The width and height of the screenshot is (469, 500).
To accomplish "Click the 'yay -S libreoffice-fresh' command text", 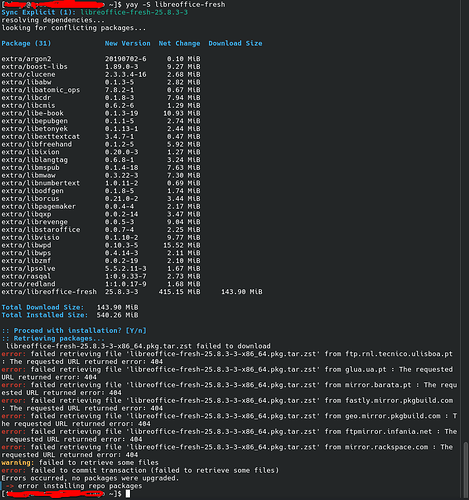I will click(x=175, y=5).
